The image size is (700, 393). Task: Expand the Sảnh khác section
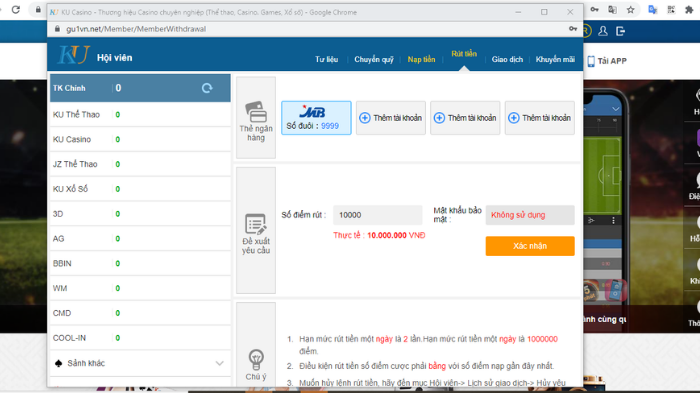[x=219, y=363]
